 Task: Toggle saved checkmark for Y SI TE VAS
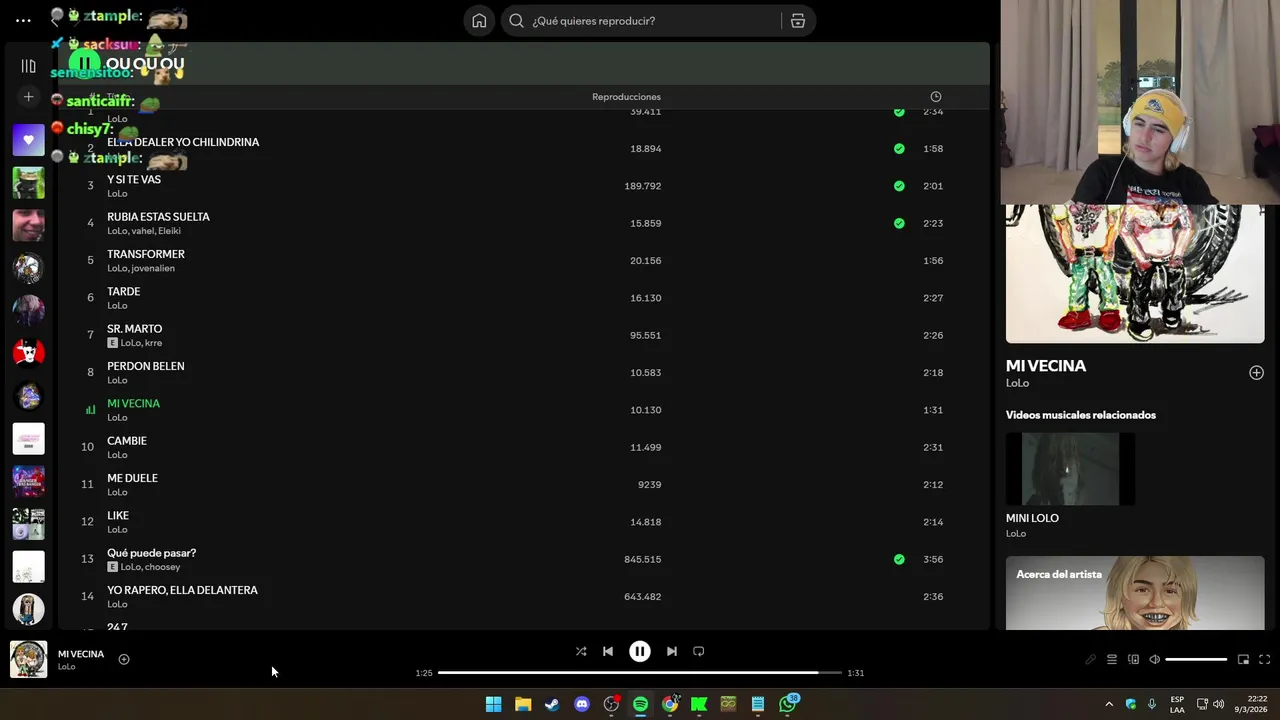pyautogui.click(x=899, y=186)
